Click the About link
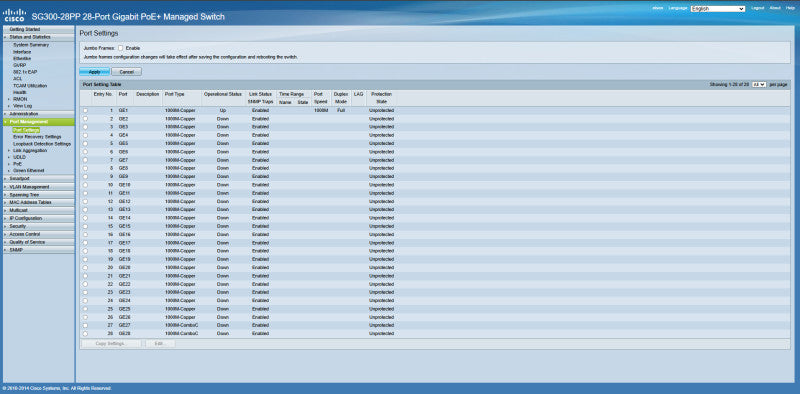The height and width of the screenshot is (394, 800). coord(774,8)
